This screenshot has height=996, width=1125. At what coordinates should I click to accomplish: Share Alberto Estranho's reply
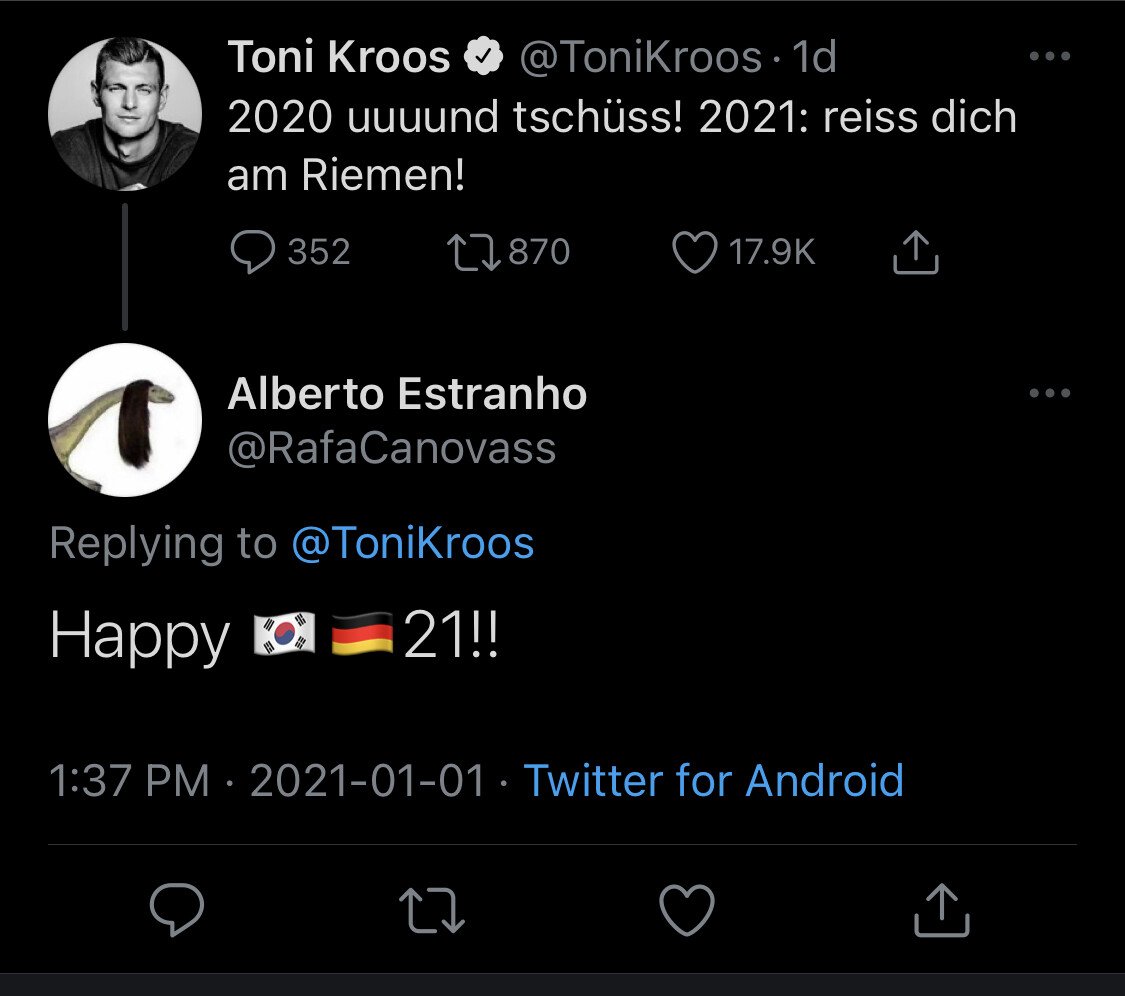942,911
